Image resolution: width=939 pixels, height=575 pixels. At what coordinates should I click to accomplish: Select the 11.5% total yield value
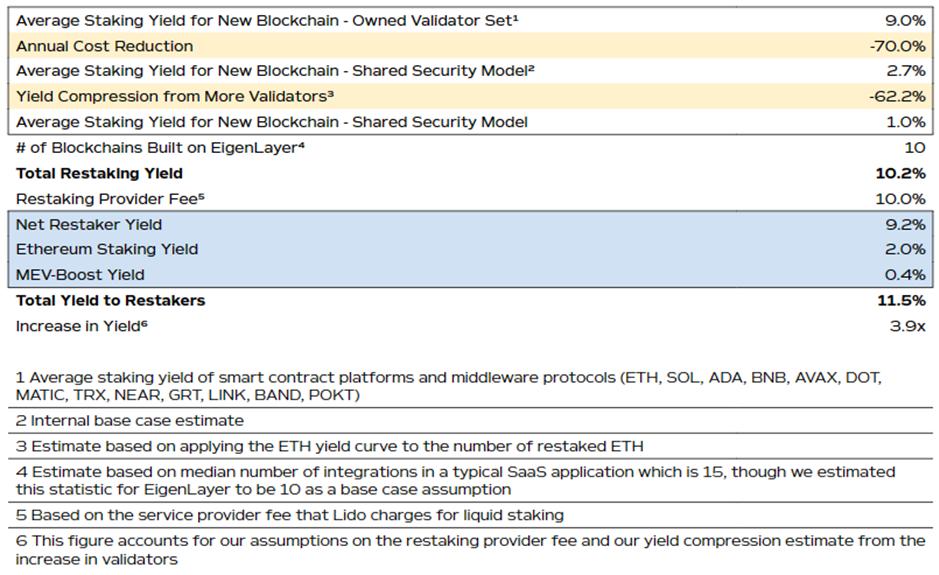(902, 300)
